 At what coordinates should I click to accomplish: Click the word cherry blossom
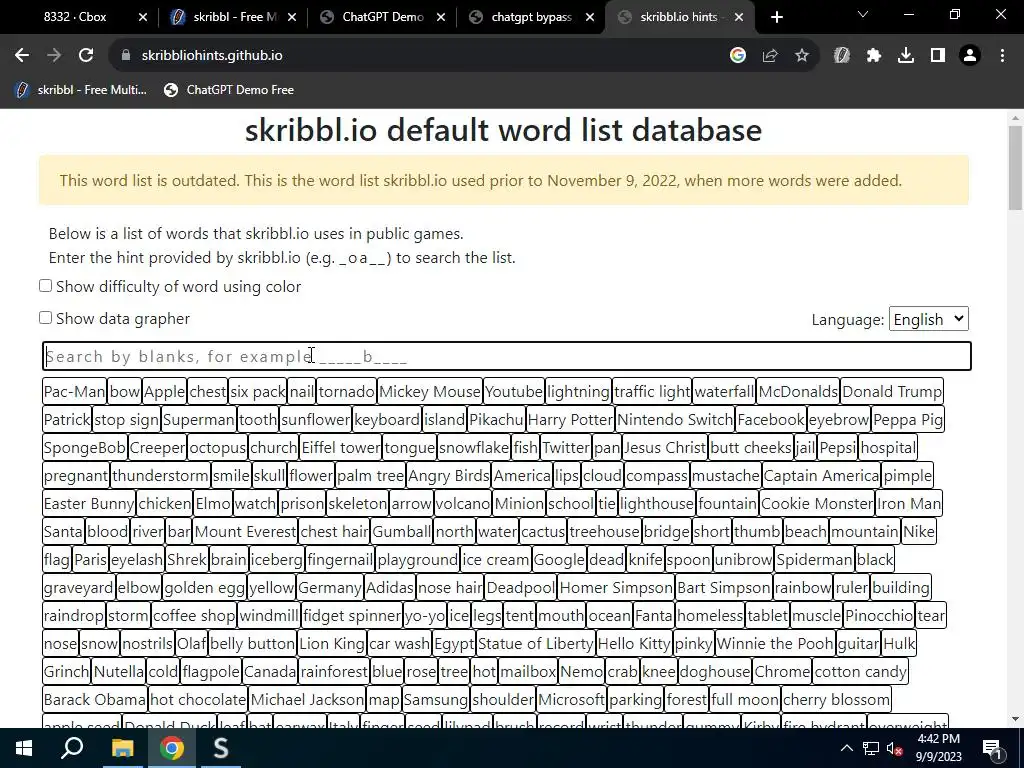tap(837, 700)
